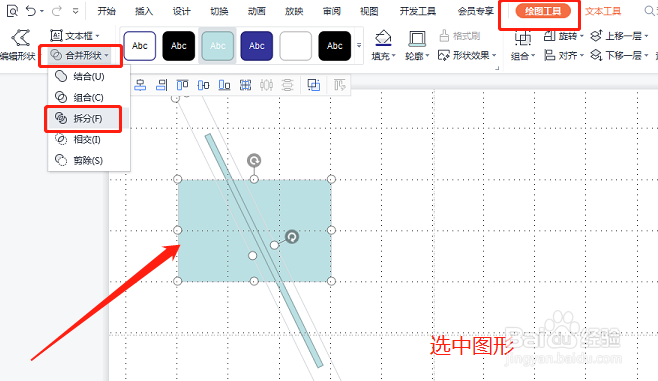Apply the last black Abc shape style

coord(335,46)
